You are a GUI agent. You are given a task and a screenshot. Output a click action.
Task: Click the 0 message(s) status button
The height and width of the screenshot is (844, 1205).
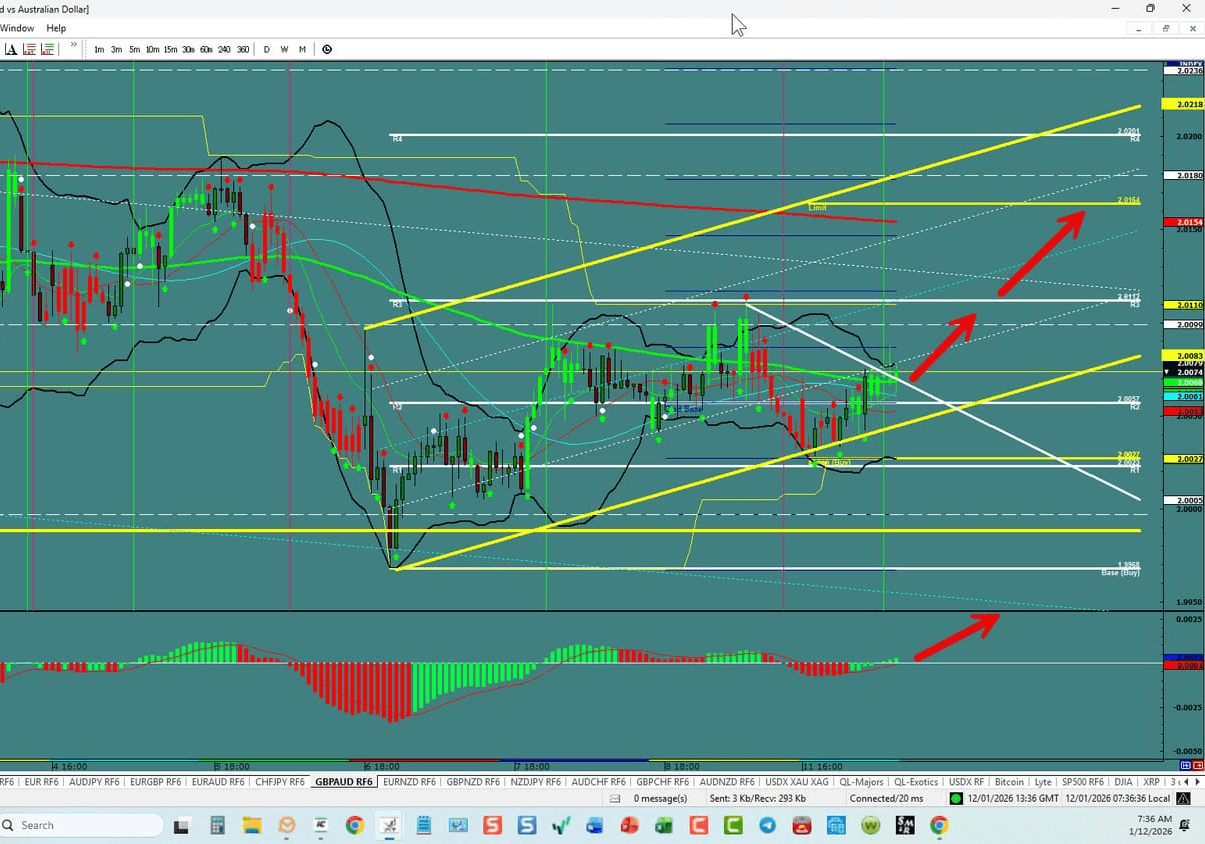662,798
